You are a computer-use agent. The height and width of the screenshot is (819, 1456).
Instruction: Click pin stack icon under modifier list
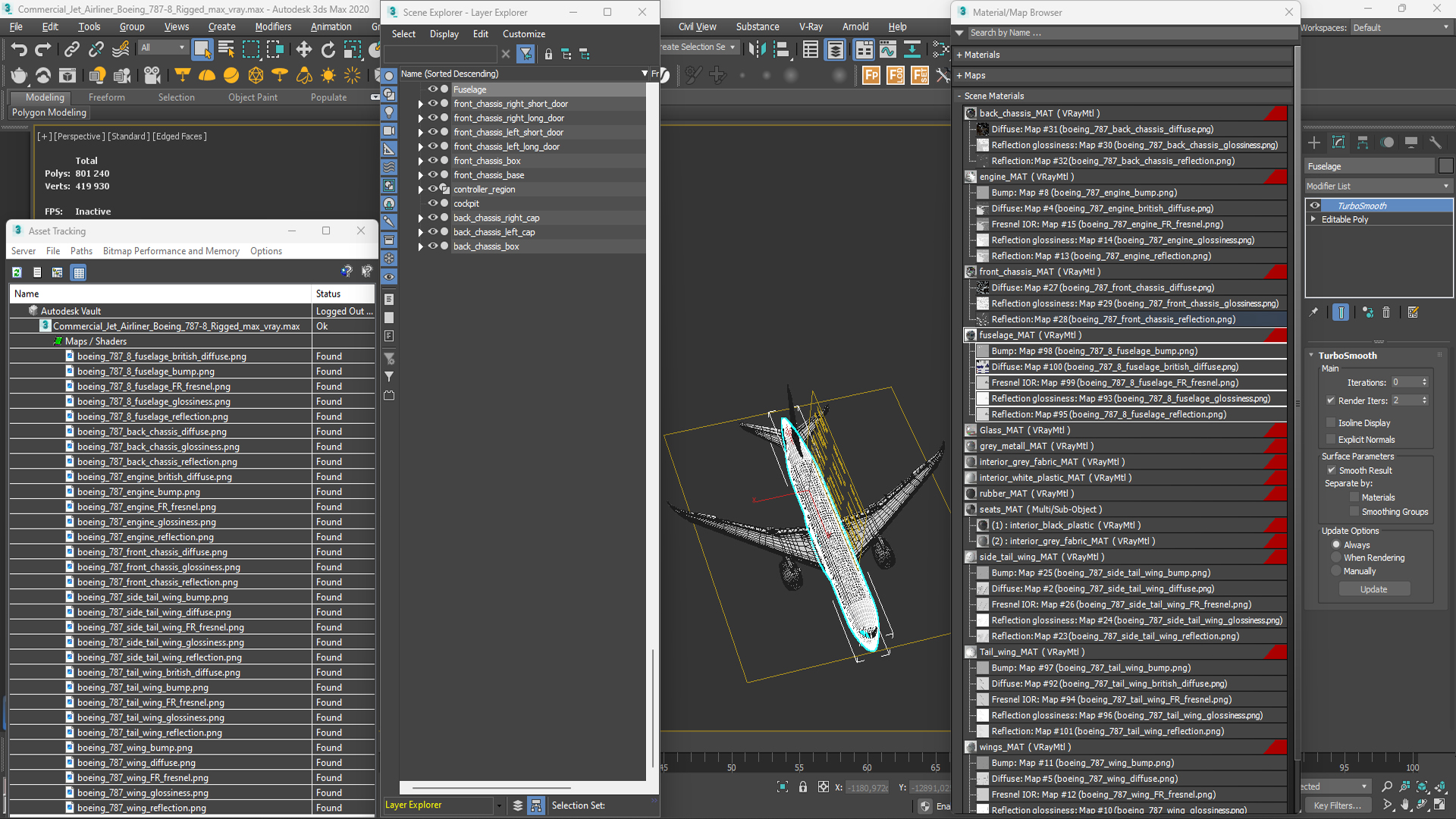point(1314,312)
